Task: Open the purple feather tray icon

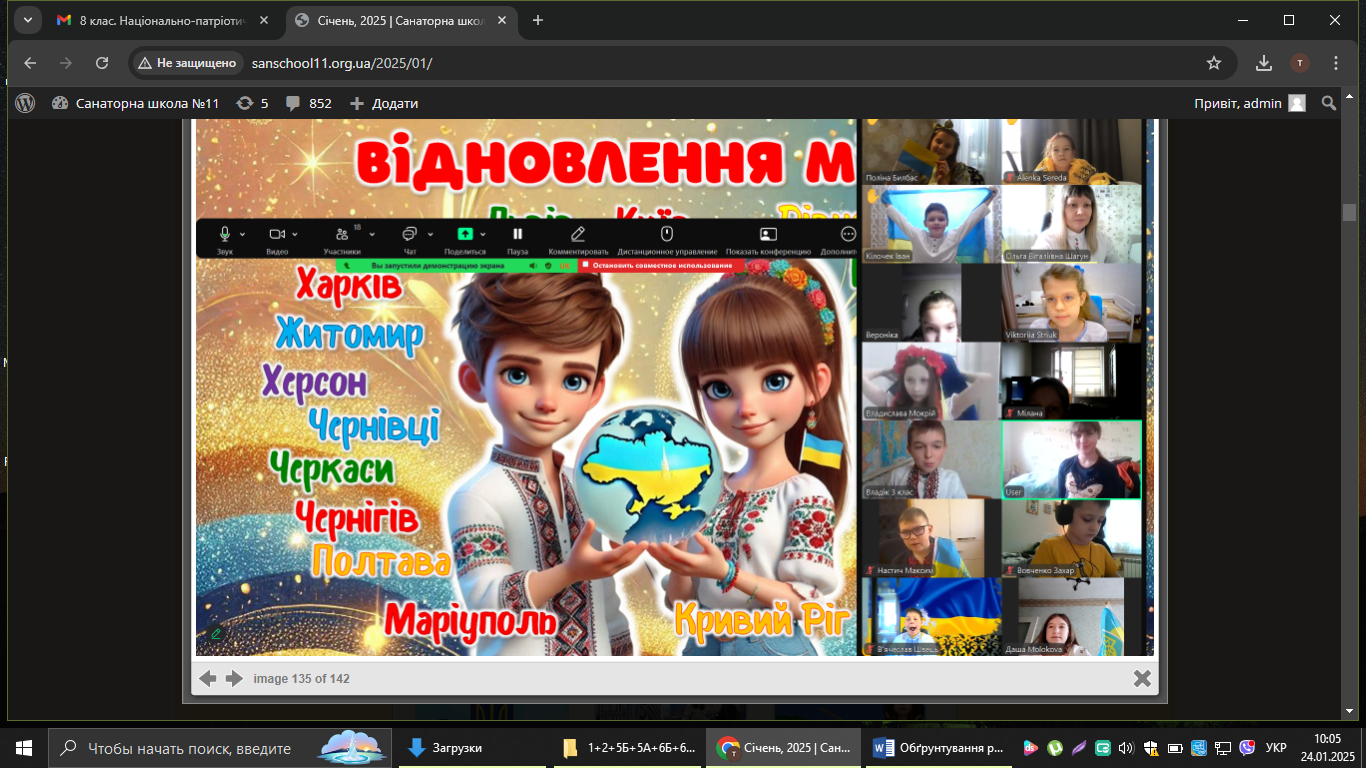Action: pyautogui.click(x=1078, y=748)
